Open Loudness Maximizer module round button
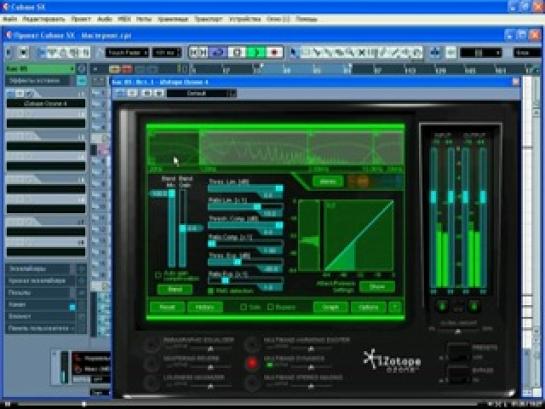The width and height of the screenshot is (545, 409). click(151, 382)
